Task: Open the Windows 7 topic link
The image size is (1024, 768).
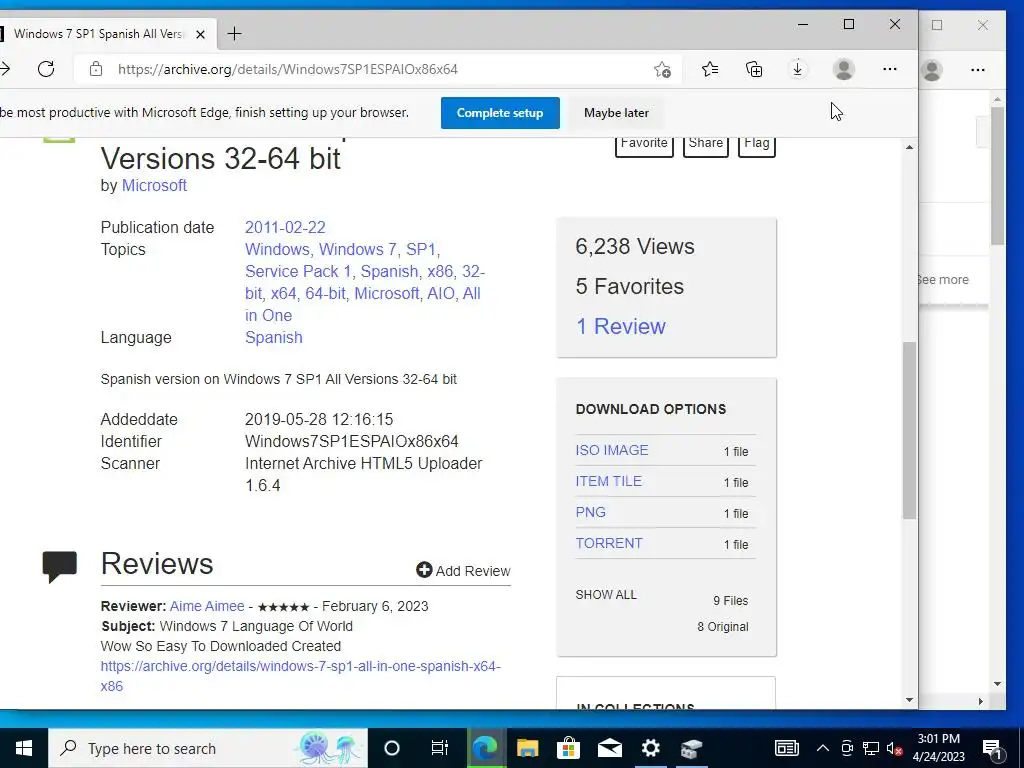Action: pyautogui.click(x=357, y=249)
